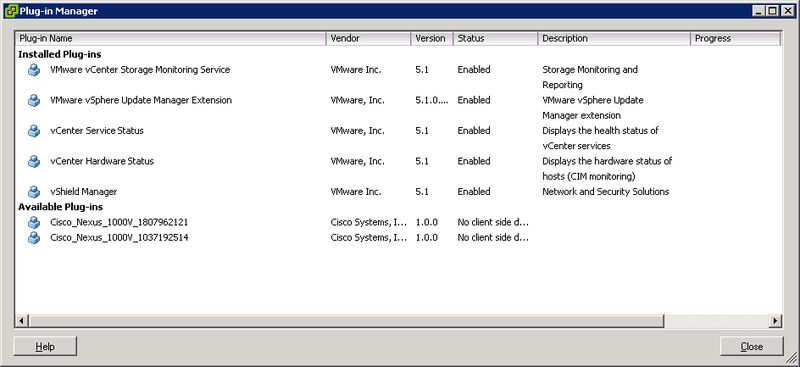Click the Available Plug-ins group heading
The height and width of the screenshot is (367, 800).
click(x=61, y=207)
